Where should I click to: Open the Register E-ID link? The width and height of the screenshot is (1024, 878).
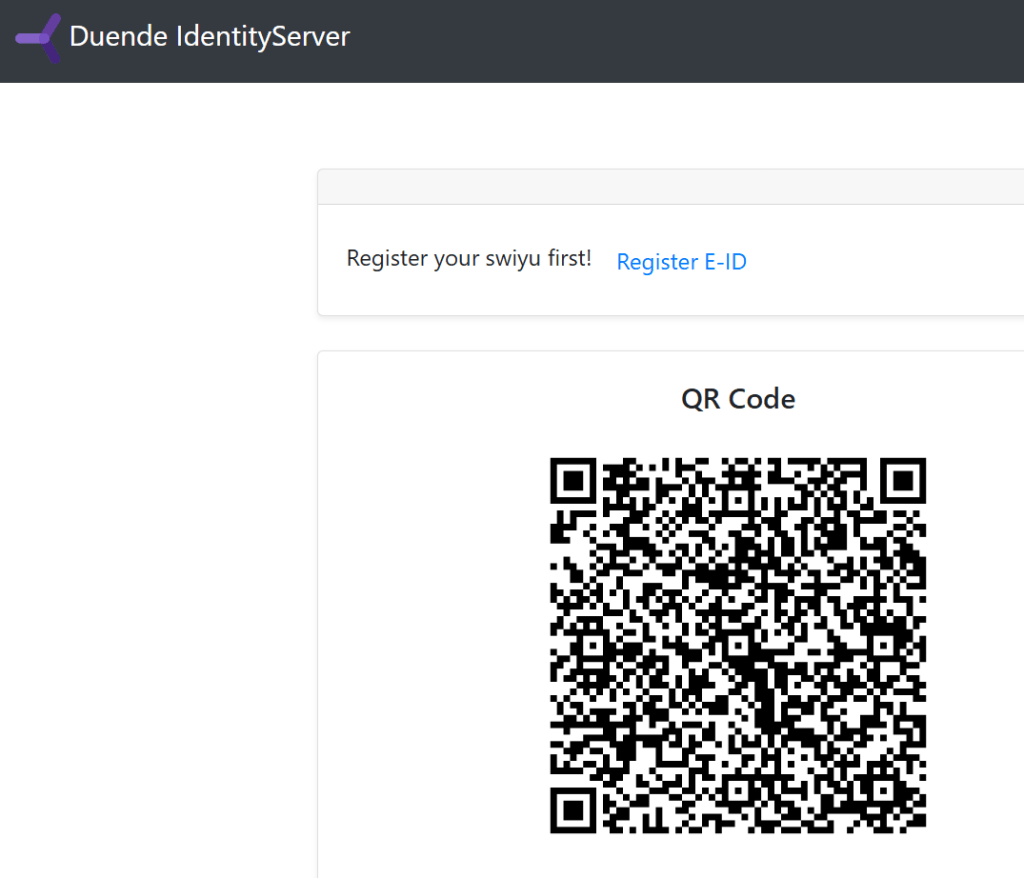click(x=681, y=262)
